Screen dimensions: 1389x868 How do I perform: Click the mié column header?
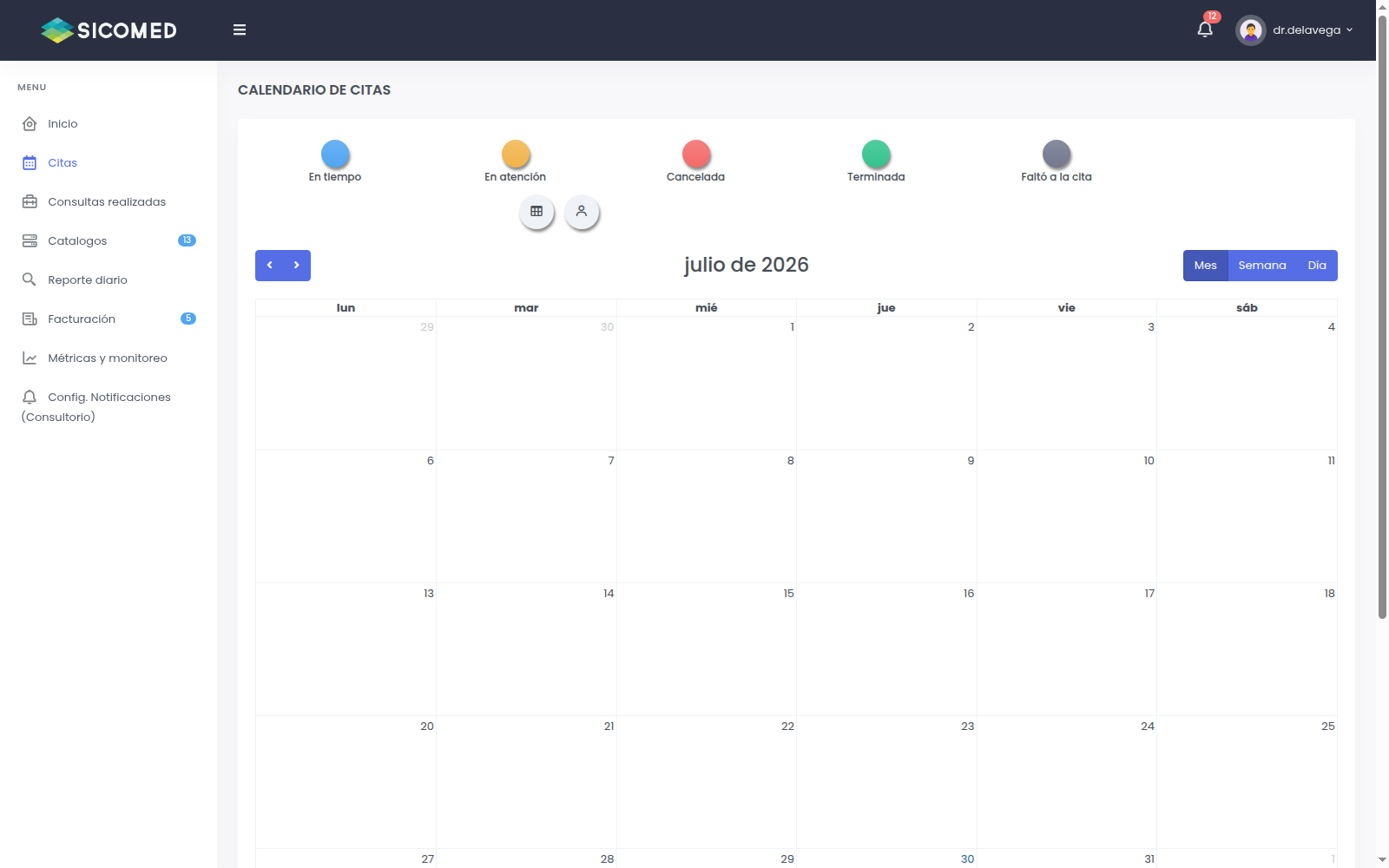707,308
